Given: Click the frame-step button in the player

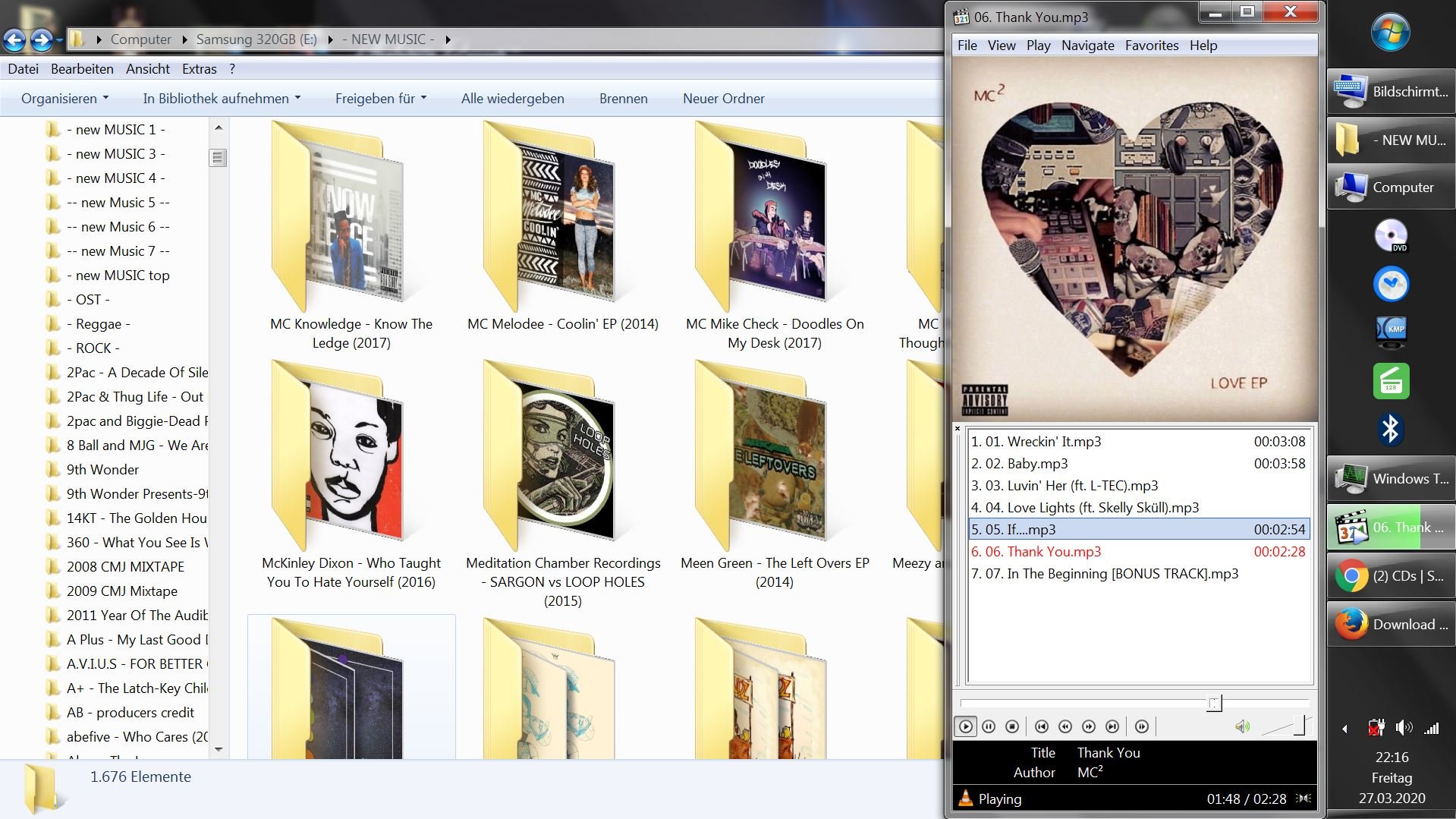Looking at the screenshot, I should pos(1142,726).
